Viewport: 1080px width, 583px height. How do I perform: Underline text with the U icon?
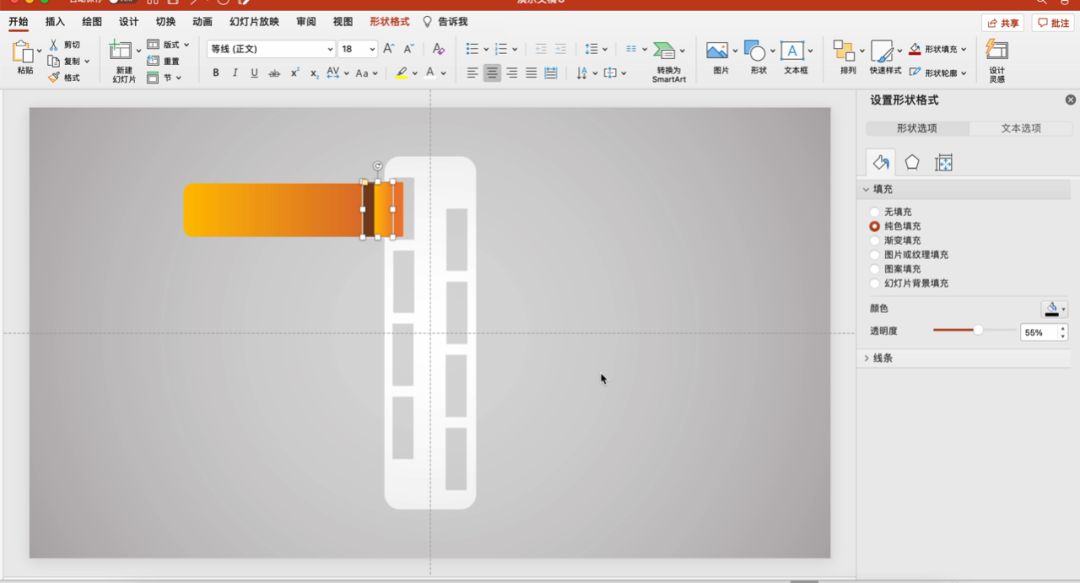[254, 72]
